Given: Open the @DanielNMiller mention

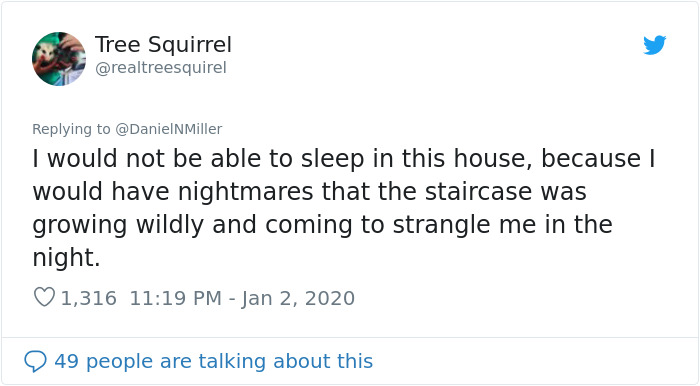Looking at the screenshot, I should coord(168,129).
